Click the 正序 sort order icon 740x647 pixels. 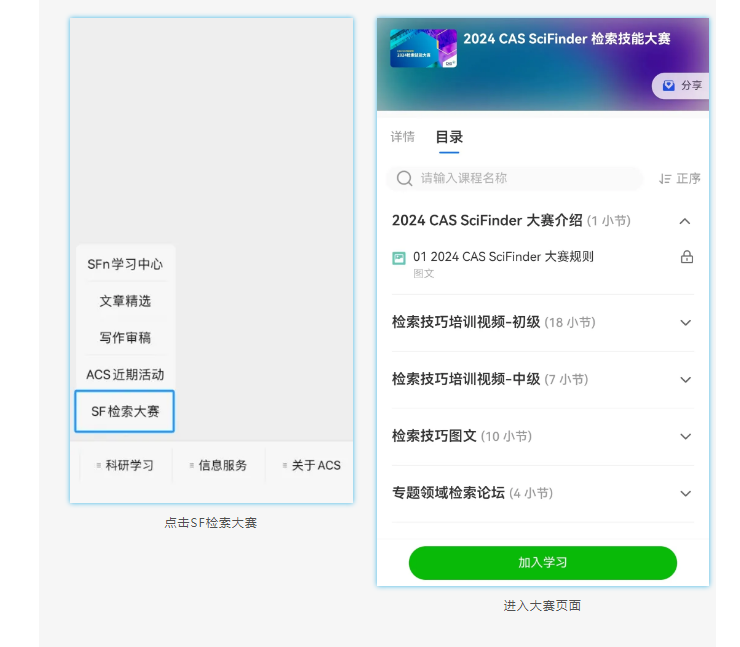665,179
